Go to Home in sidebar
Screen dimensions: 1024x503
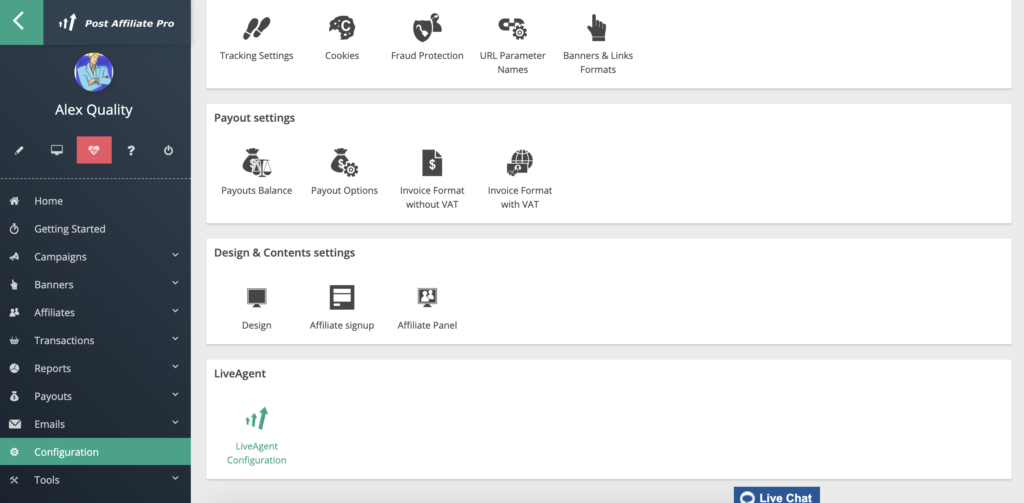point(48,201)
